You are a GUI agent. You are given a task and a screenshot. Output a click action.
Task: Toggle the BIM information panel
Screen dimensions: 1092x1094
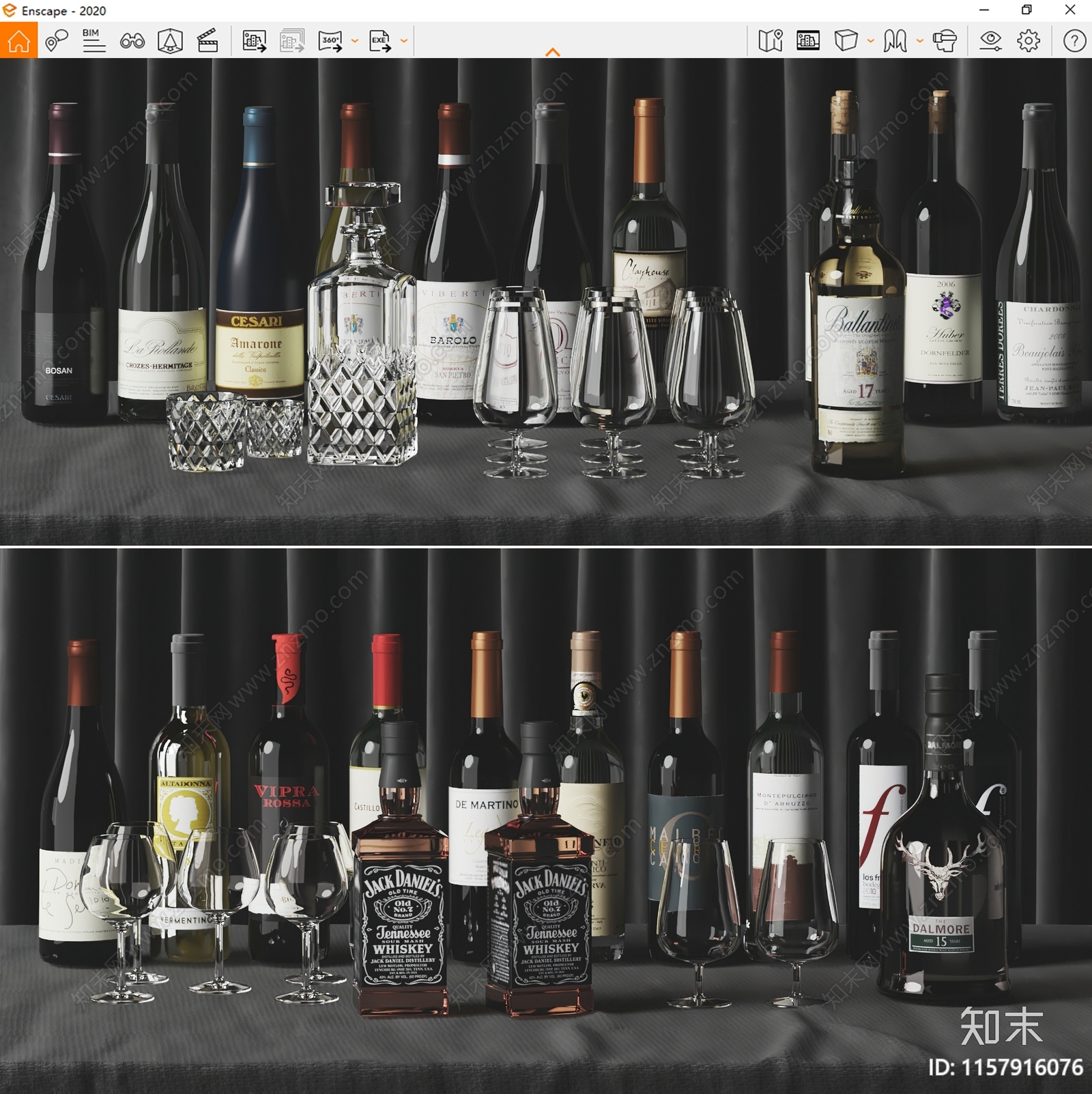pyautogui.click(x=94, y=41)
